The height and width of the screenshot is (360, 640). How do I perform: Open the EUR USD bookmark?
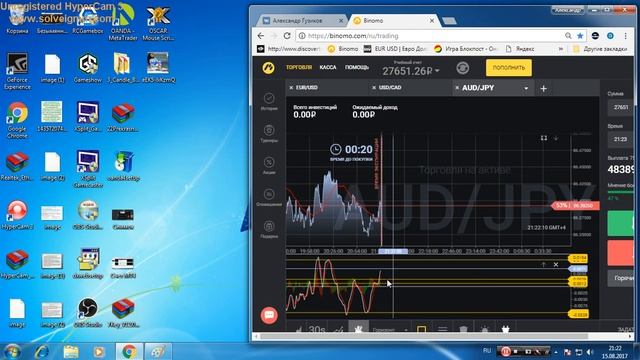pos(395,49)
